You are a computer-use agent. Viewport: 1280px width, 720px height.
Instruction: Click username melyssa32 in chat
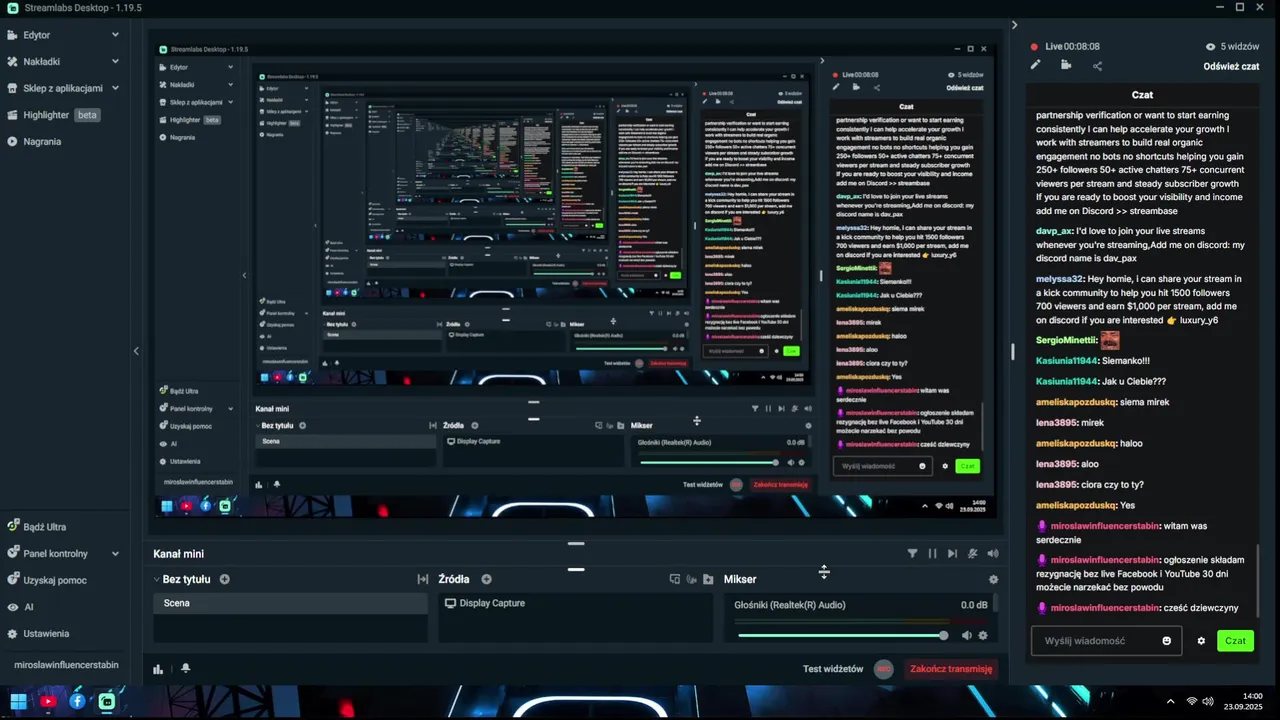click(x=1059, y=279)
